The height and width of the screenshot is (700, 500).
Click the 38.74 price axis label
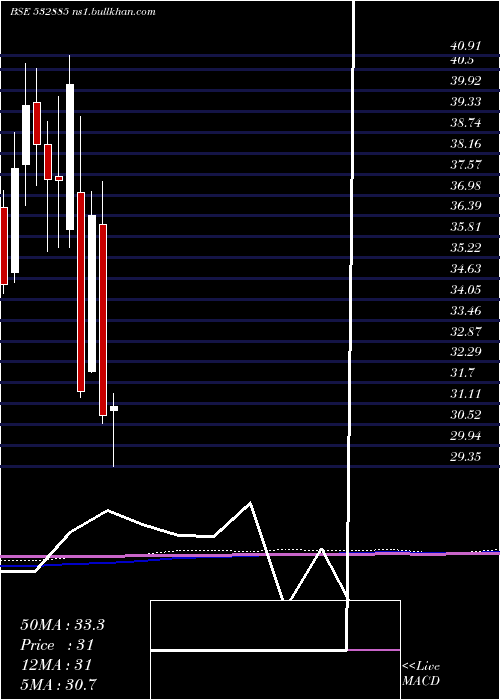click(x=466, y=123)
